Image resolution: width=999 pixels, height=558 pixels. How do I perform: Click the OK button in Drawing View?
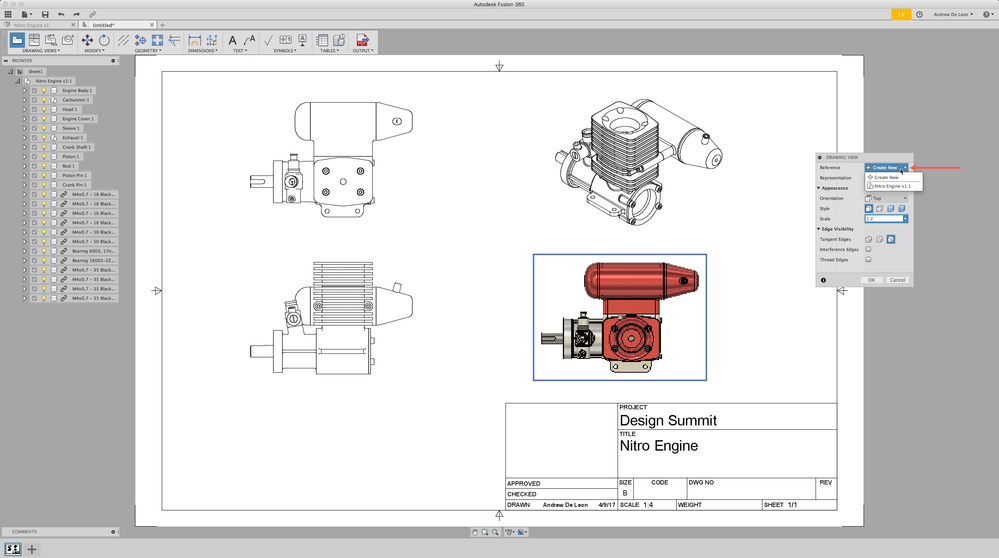coord(871,280)
